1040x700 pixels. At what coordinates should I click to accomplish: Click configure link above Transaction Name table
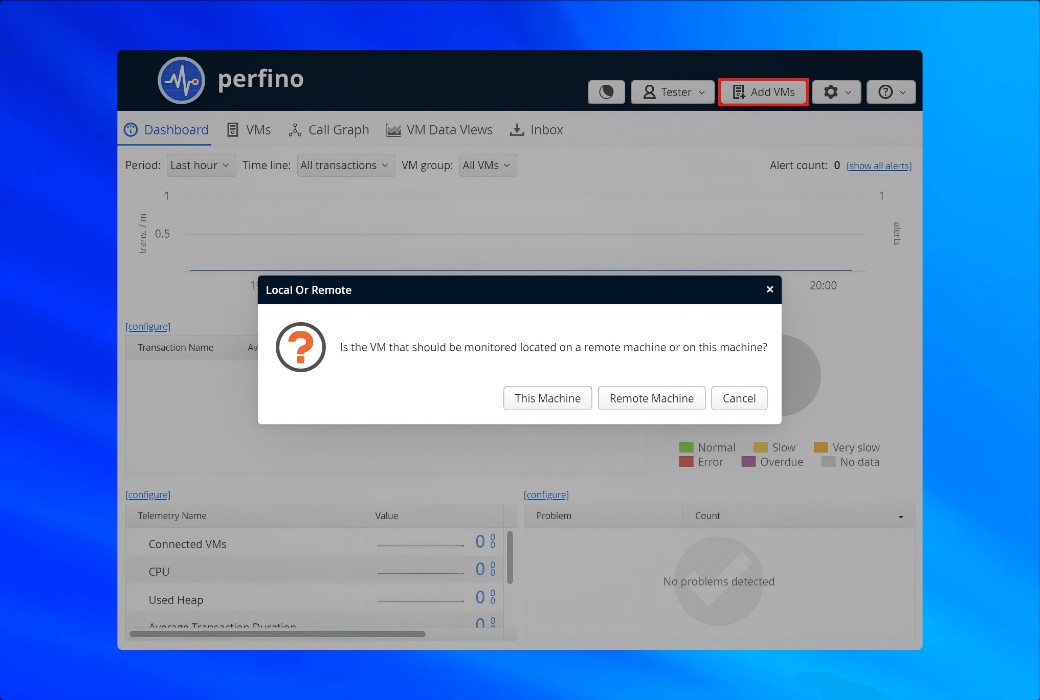pos(148,326)
